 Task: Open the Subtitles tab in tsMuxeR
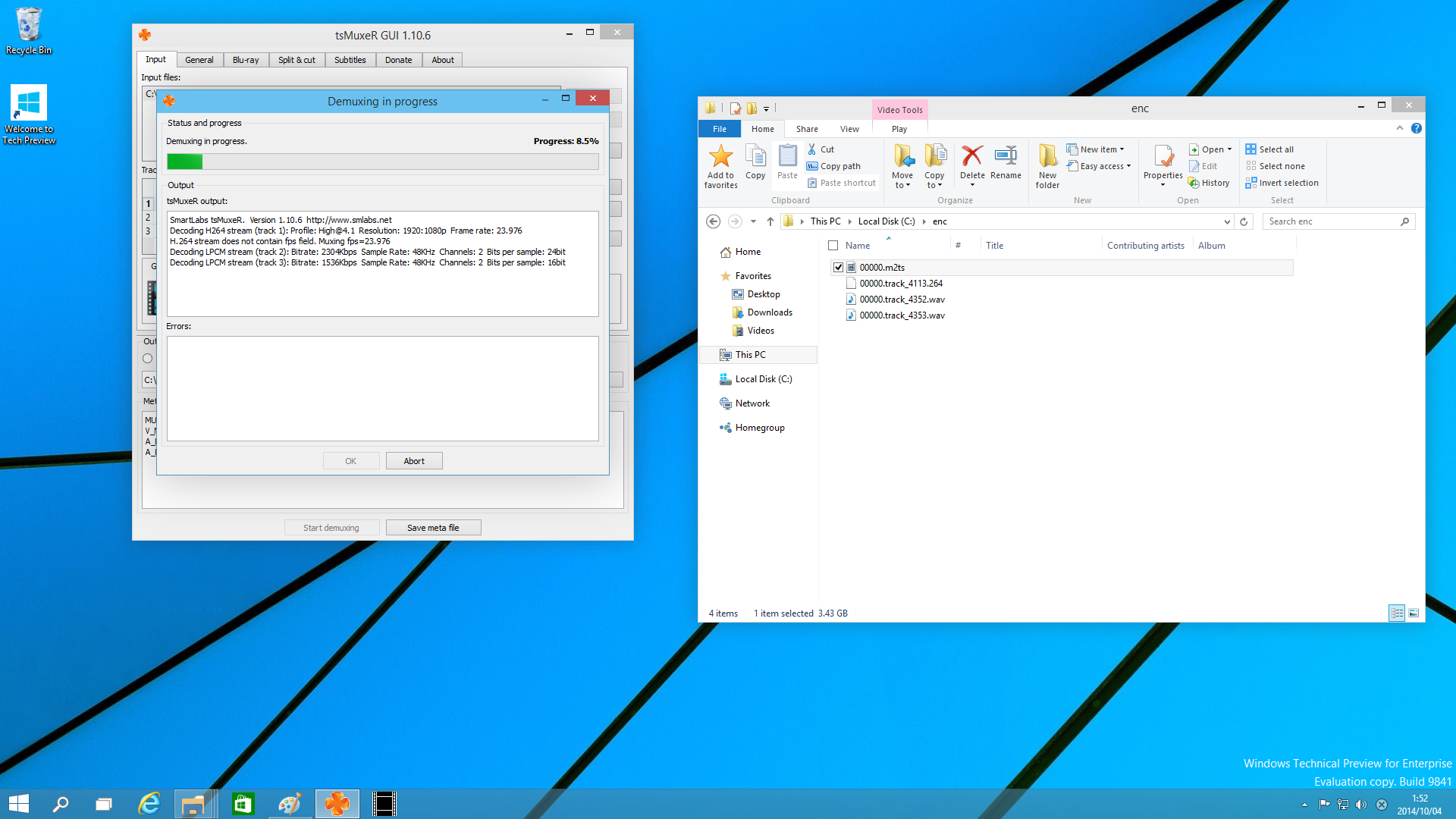pyautogui.click(x=350, y=60)
